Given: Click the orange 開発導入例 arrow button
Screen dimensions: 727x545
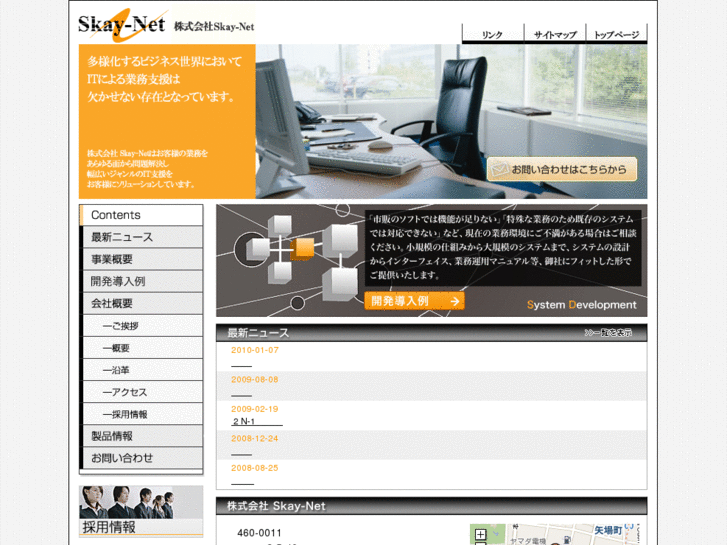Looking at the screenshot, I should pos(415,301).
